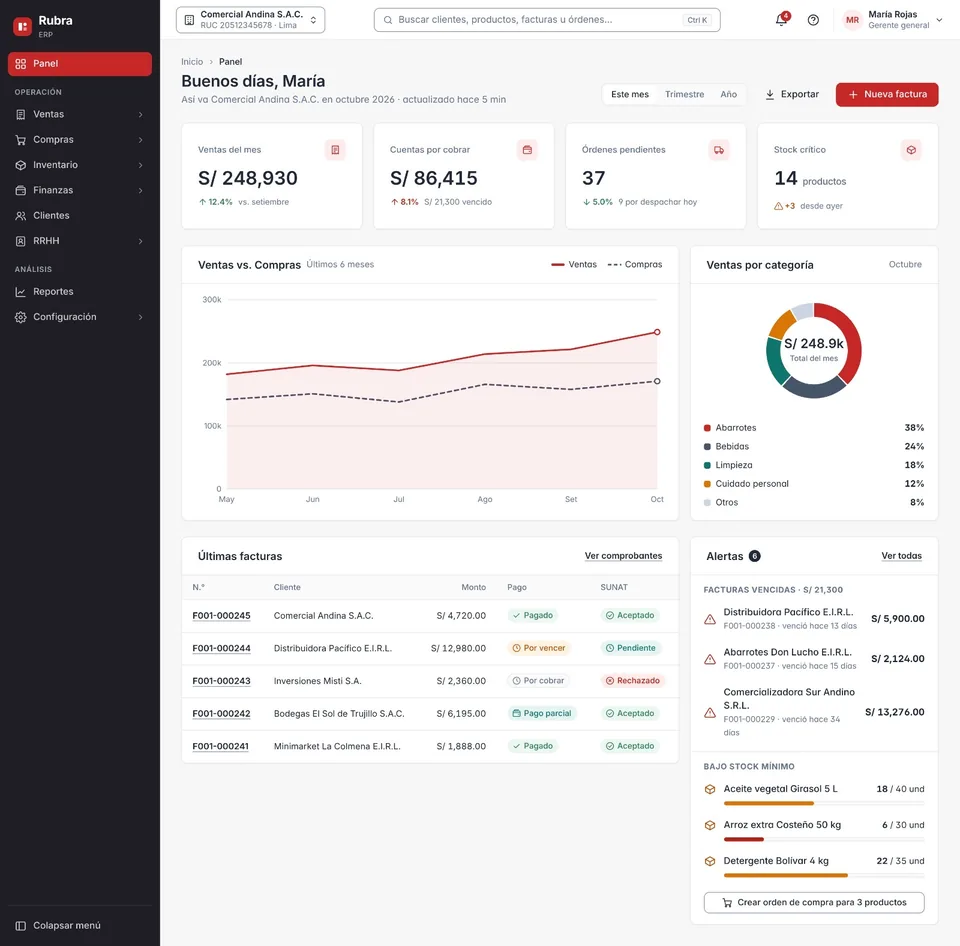Click the Inicio breadcrumb link
This screenshot has width=960, height=946.
[x=192, y=62]
